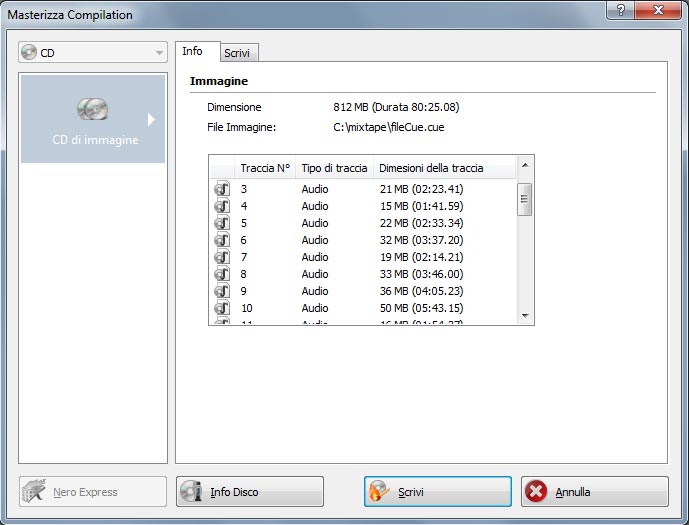Click track number 3 in the list
The width and height of the screenshot is (689, 525).
[x=244, y=189]
